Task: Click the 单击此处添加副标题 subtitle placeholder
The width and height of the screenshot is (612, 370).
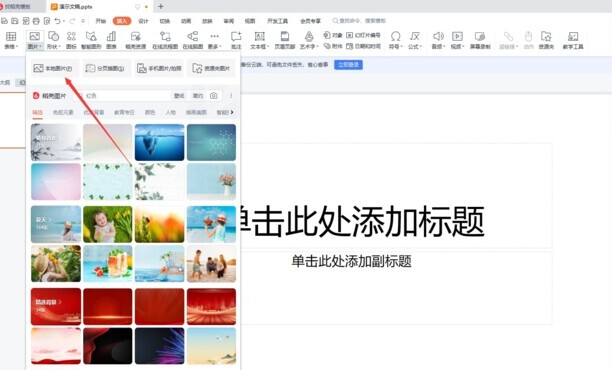Action: click(351, 261)
